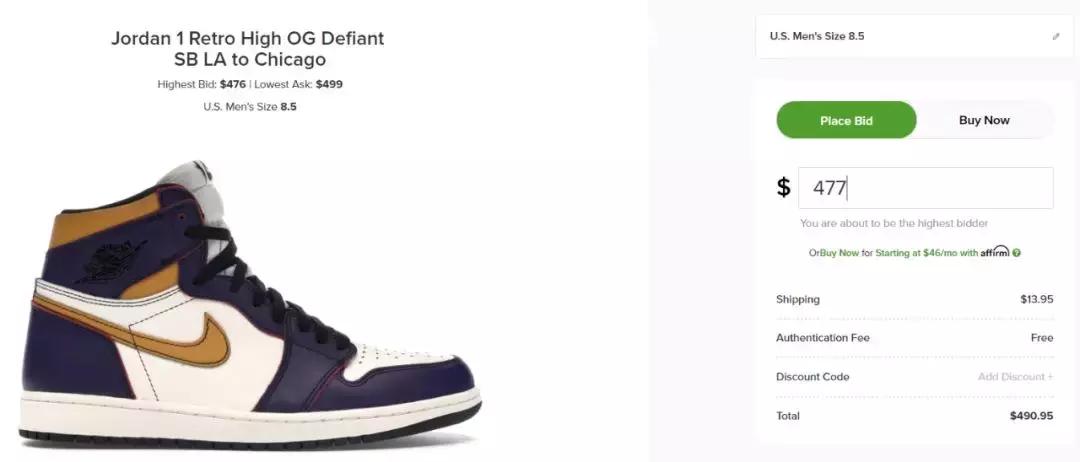Viewport: 1080px width, 462px height.
Task: Click the Authentication Fee label
Action: point(822,338)
